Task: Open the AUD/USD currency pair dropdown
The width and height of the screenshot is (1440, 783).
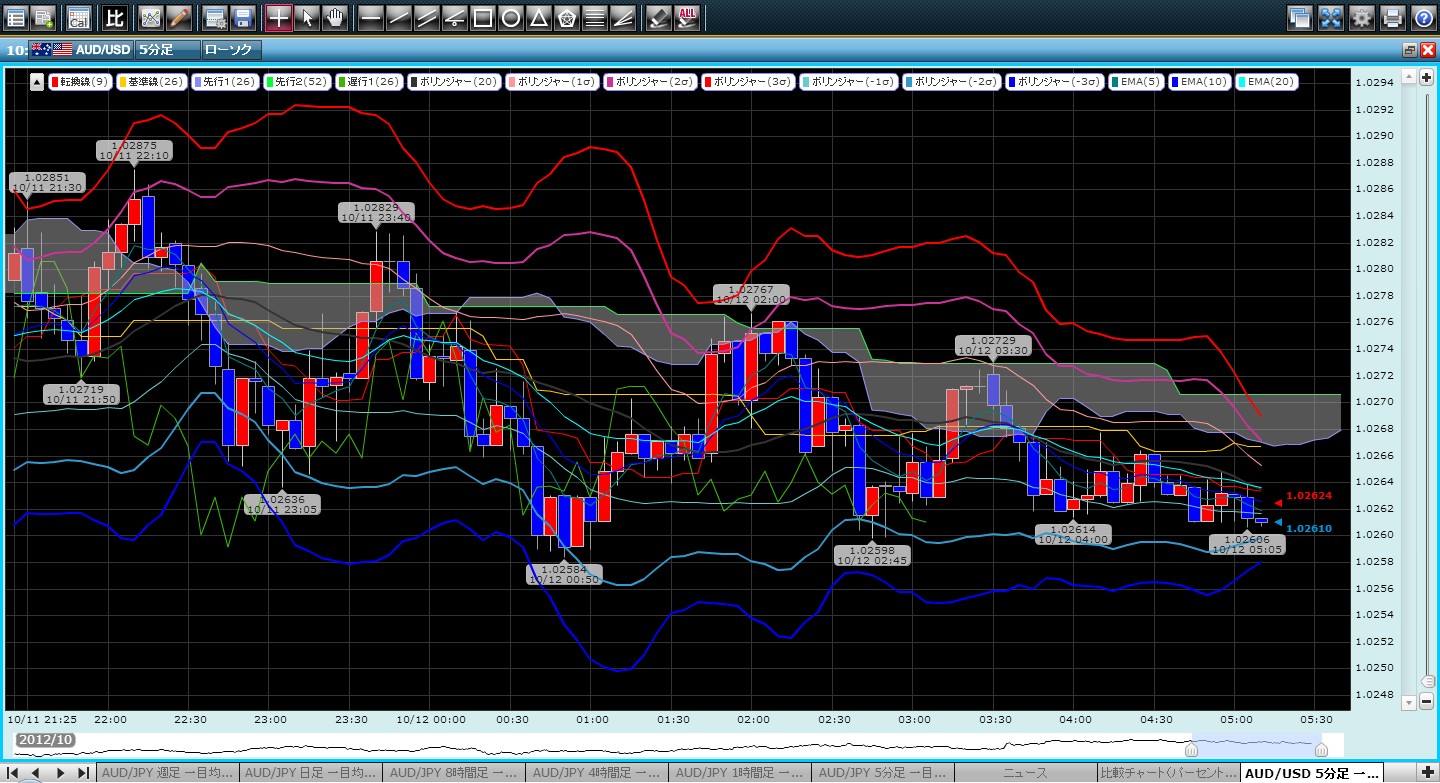Action: click(x=82, y=49)
